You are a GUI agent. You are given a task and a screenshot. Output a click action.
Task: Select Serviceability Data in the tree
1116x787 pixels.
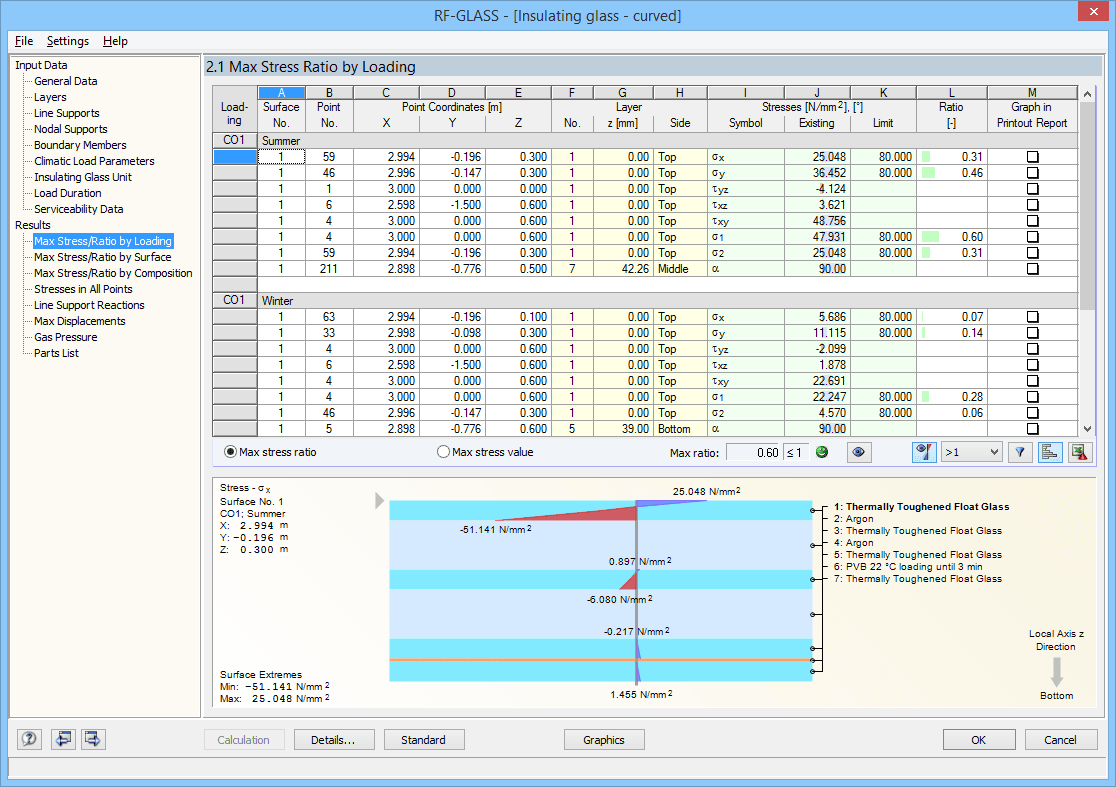(78, 209)
